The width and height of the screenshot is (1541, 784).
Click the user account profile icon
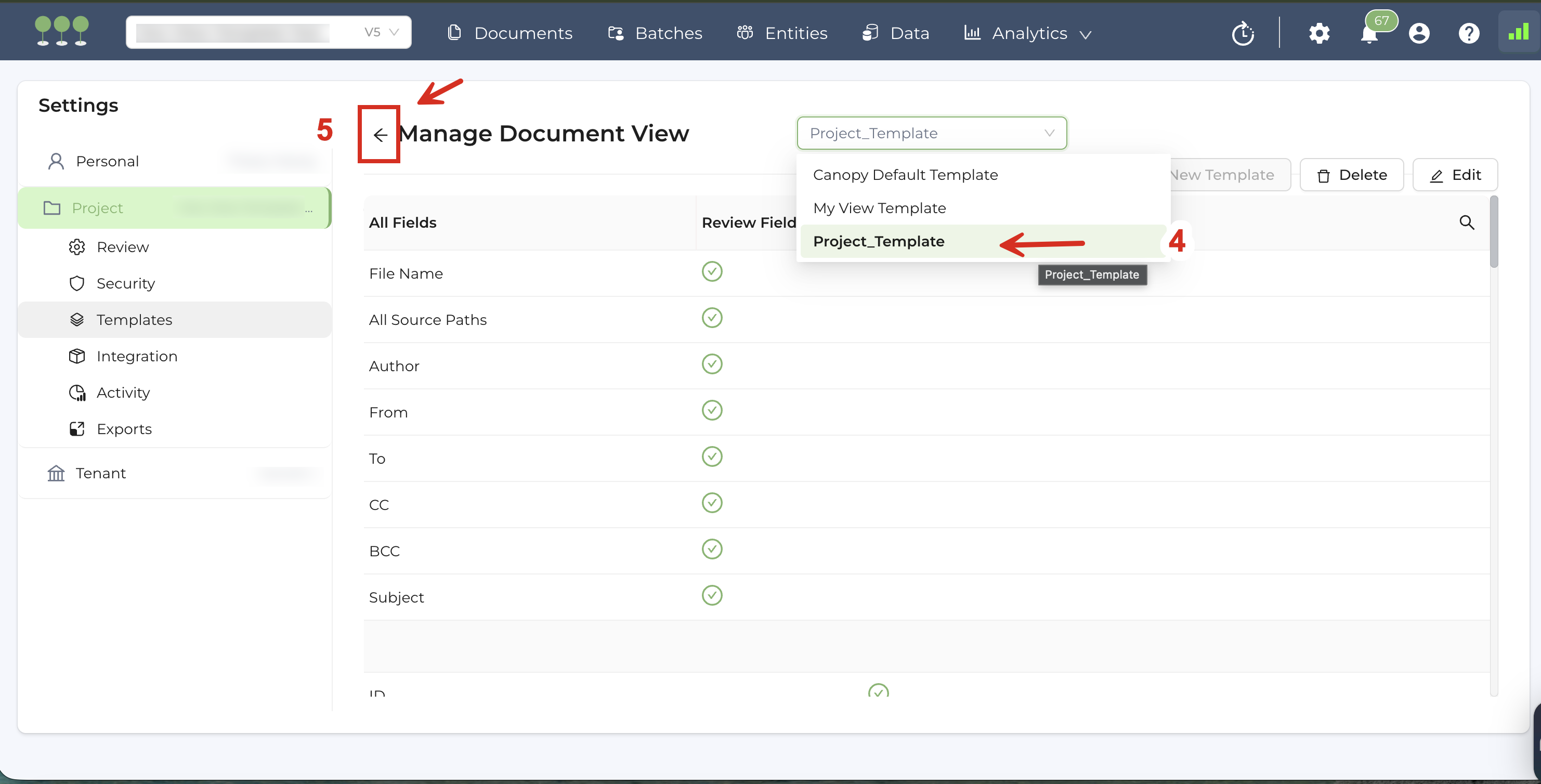click(1418, 33)
